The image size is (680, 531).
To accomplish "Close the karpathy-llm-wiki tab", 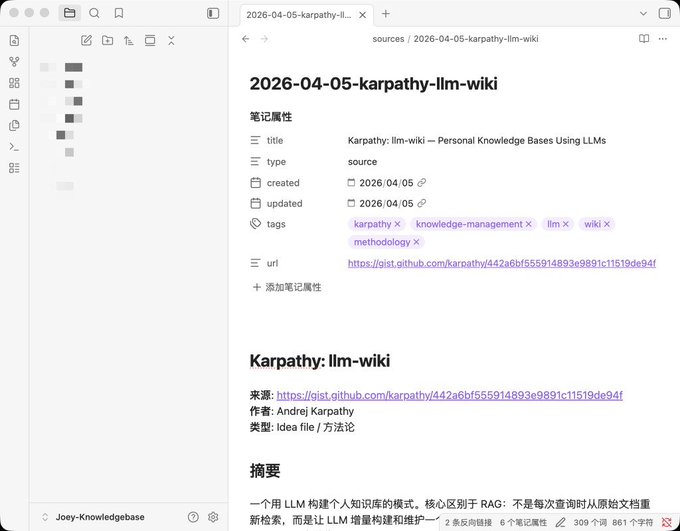I will tap(363, 15).
